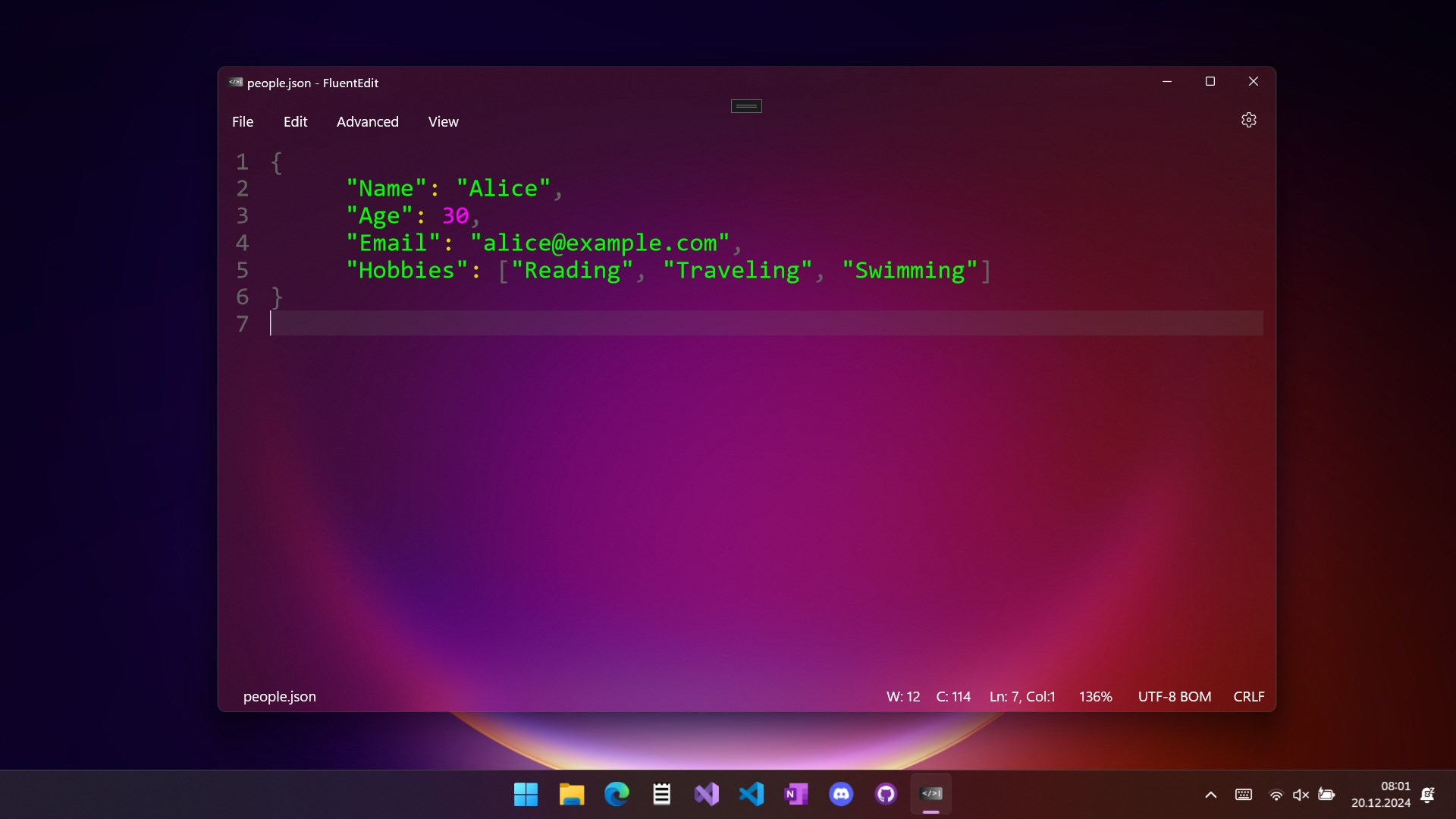Screen dimensions: 1456x819
Task: Open the settings gear icon
Action: 1248,120
